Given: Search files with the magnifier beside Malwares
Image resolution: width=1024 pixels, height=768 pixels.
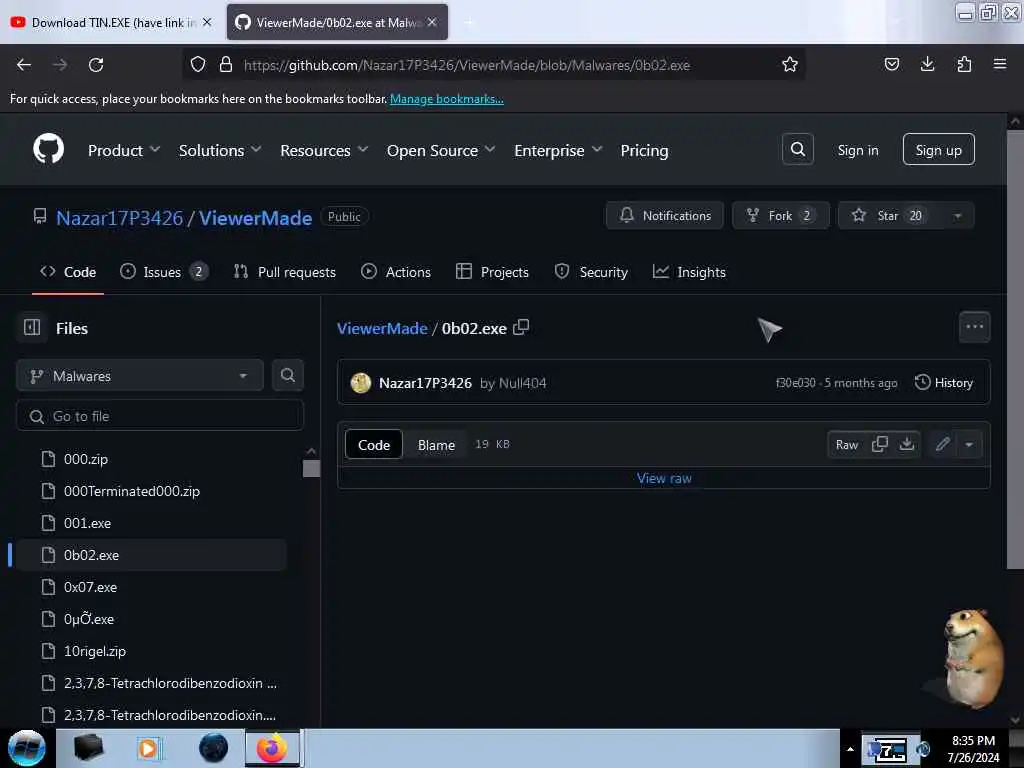Looking at the screenshot, I should [287, 375].
